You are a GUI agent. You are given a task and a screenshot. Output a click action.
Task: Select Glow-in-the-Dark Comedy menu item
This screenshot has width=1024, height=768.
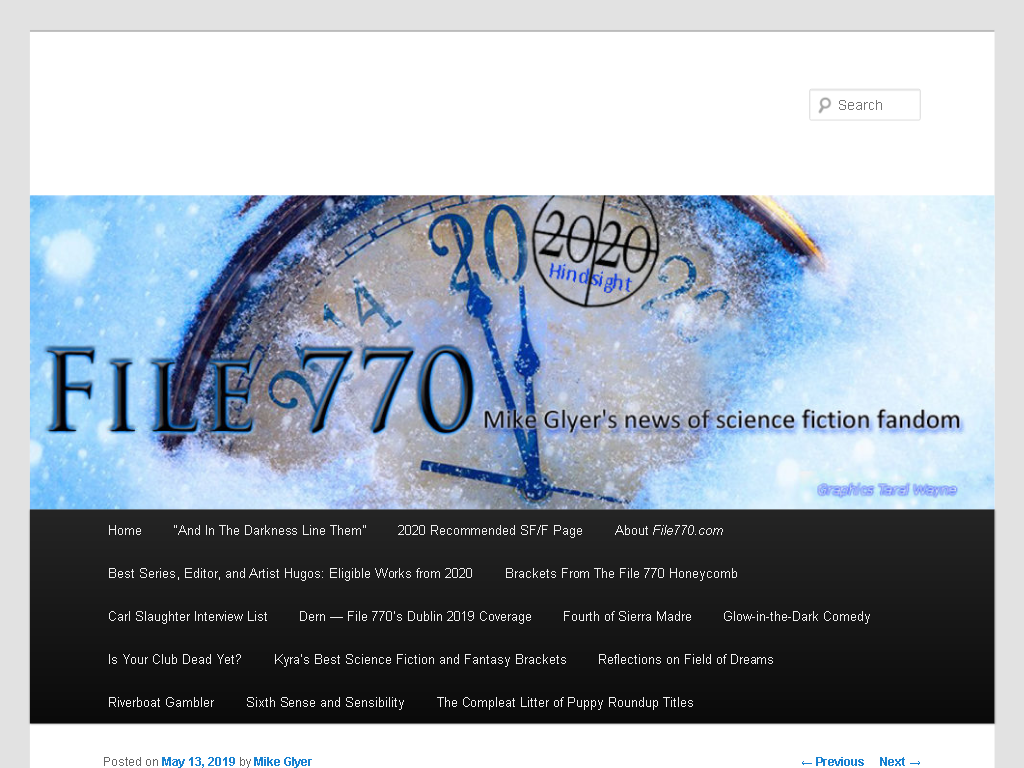point(797,617)
